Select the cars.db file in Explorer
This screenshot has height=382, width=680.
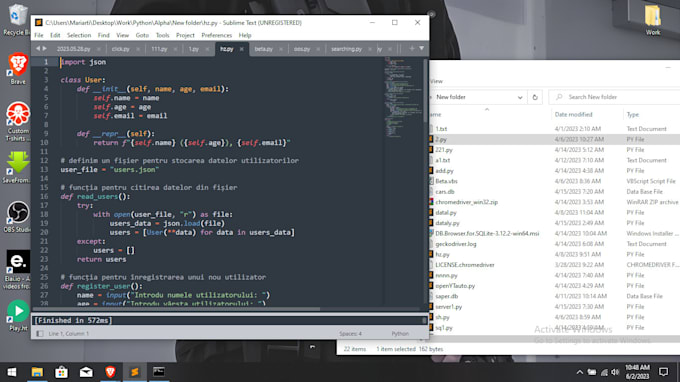tap(445, 192)
